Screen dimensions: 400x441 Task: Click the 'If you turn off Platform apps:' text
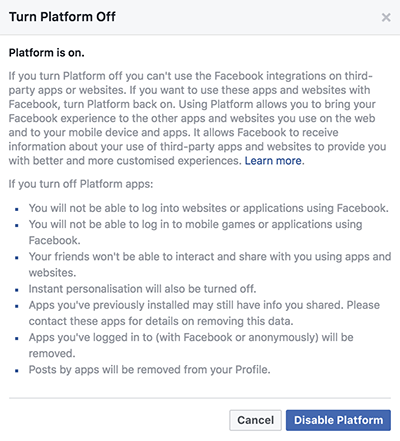[x=81, y=184]
